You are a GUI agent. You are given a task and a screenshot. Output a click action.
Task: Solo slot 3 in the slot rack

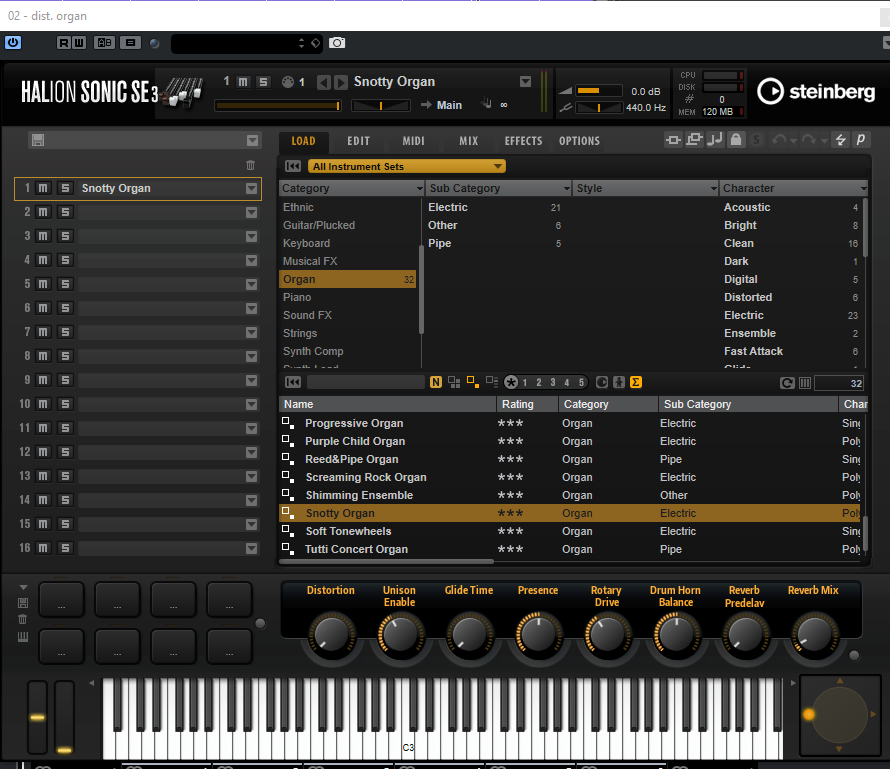coord(65,236)
